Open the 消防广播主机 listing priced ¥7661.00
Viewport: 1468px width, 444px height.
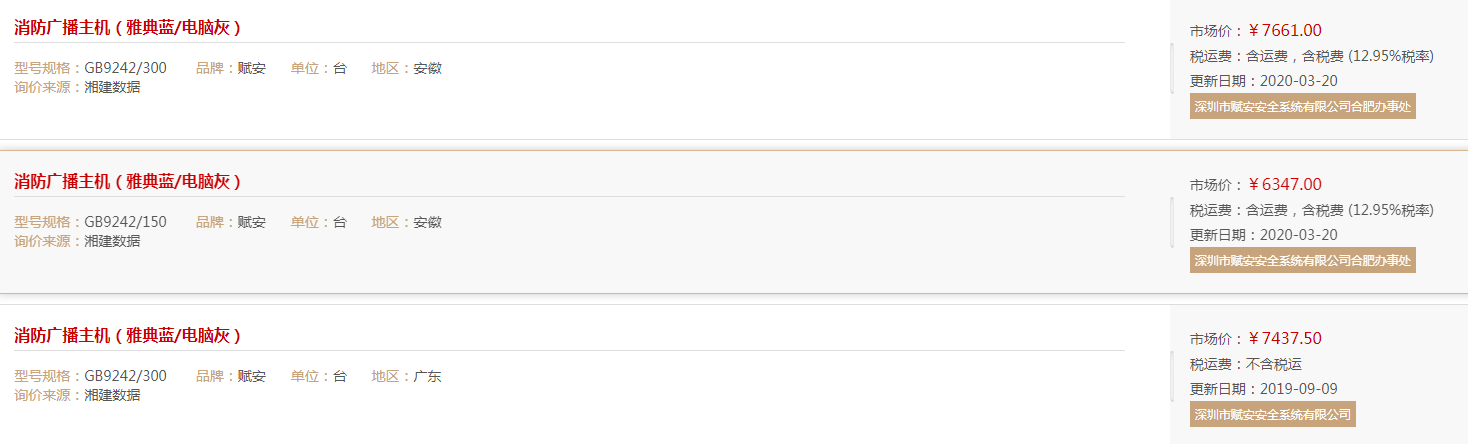pos(127,27)
